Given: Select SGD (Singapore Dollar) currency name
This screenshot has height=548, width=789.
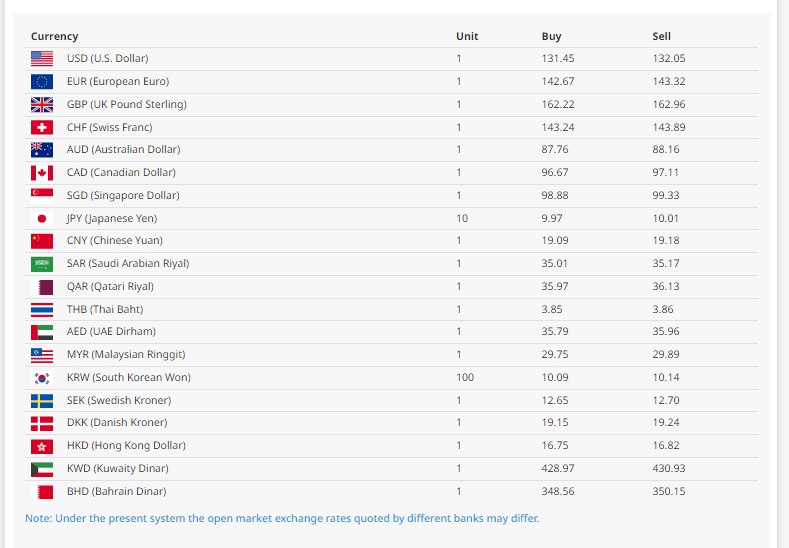Looking at the screenshot, I should point(123,195).
